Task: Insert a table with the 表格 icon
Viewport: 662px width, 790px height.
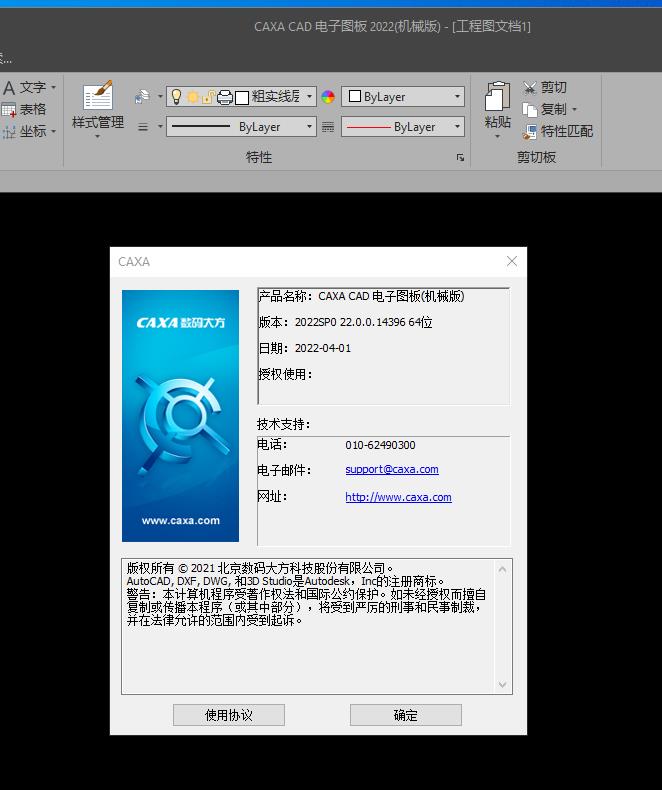Action: pyautogui.click(x=9, y=109)
